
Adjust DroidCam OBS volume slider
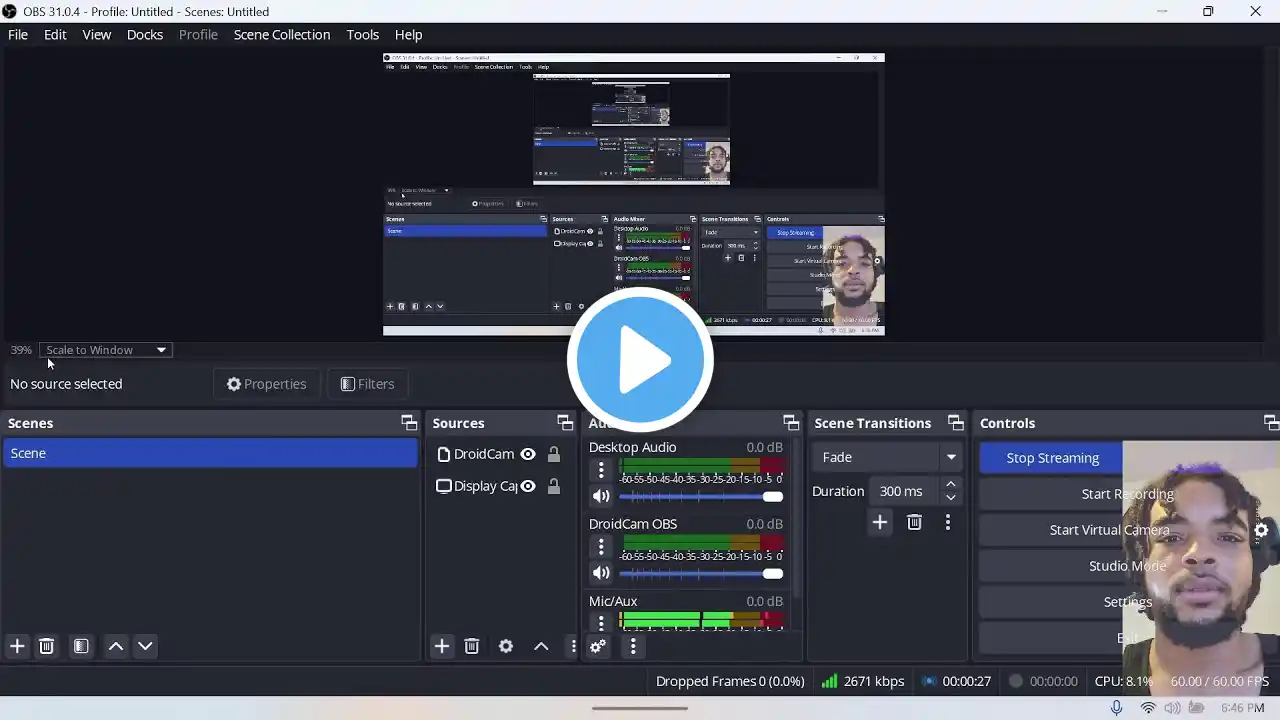coord(700,573)
